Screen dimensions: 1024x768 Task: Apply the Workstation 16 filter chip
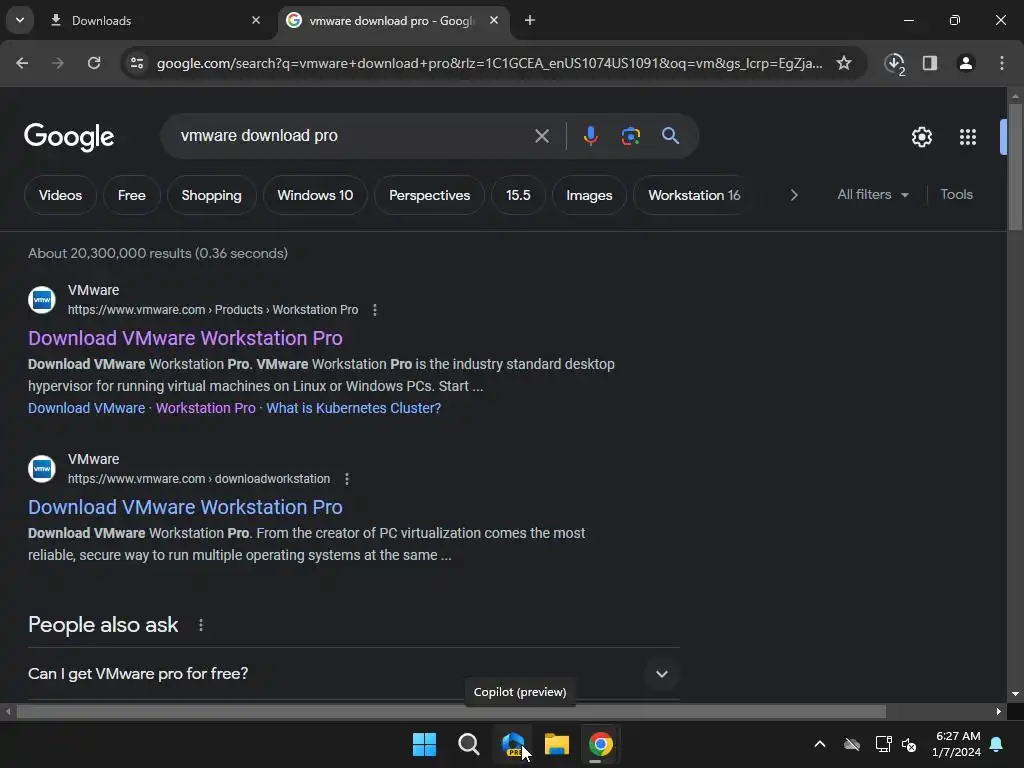(x=694, y=195)
